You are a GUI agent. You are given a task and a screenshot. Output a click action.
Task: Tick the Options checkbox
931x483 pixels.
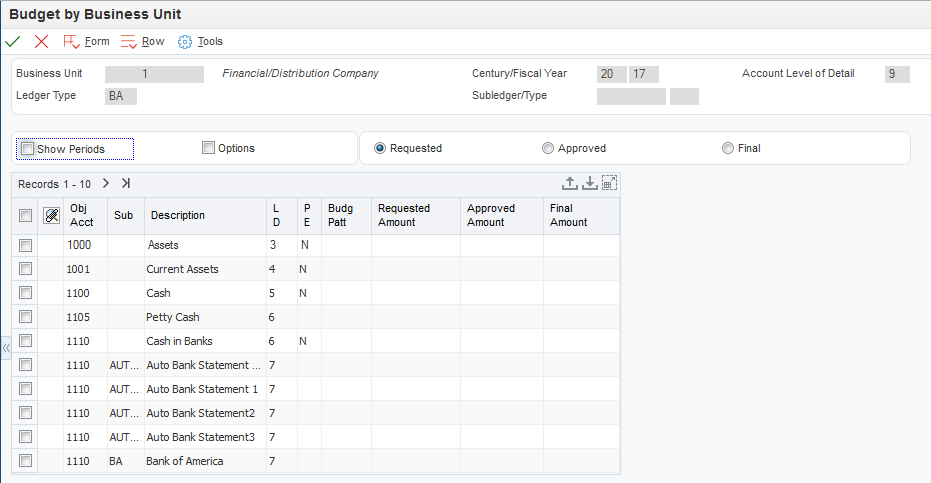coord(209,148)
